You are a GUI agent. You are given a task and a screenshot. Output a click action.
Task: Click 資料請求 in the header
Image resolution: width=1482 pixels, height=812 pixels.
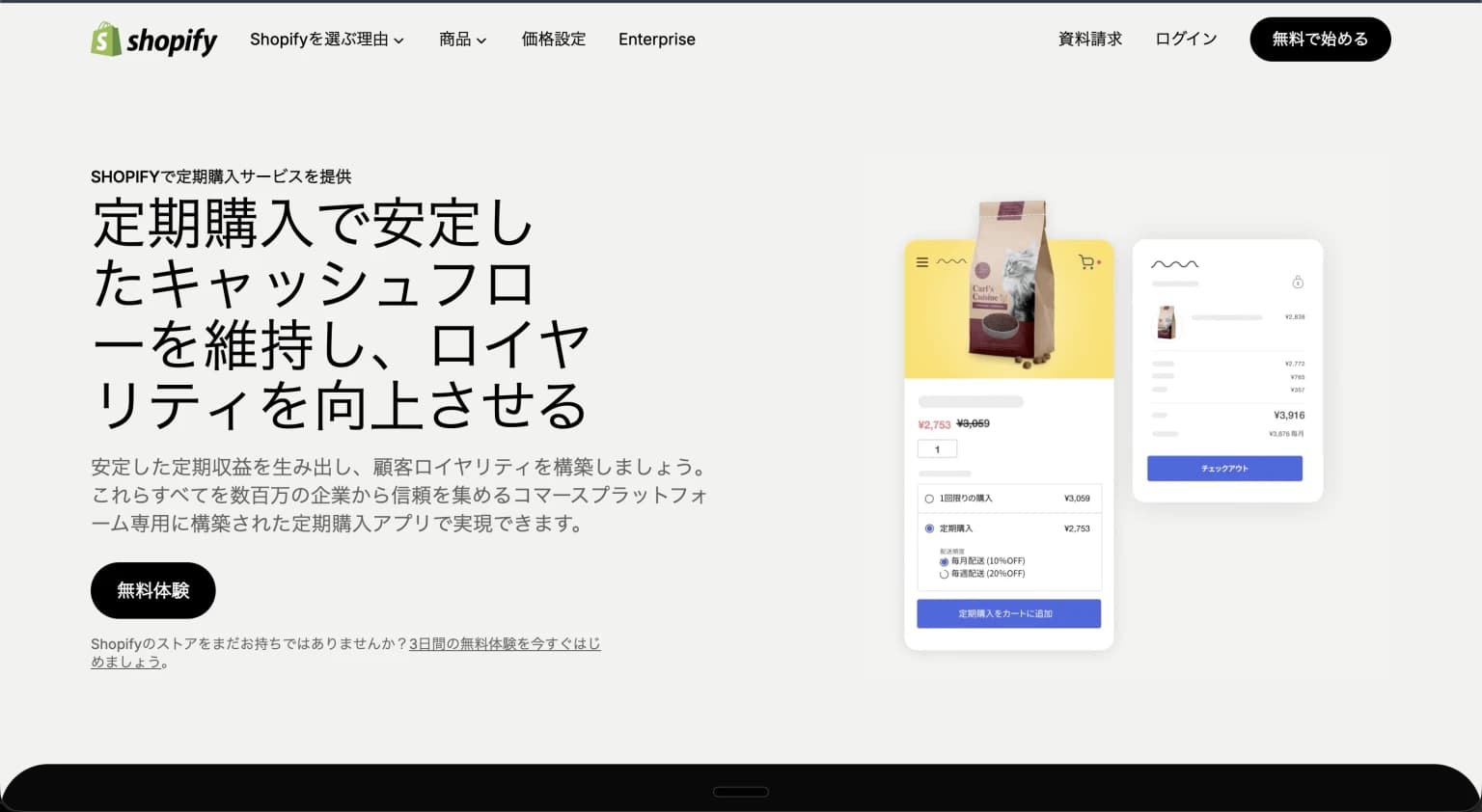1090,40
